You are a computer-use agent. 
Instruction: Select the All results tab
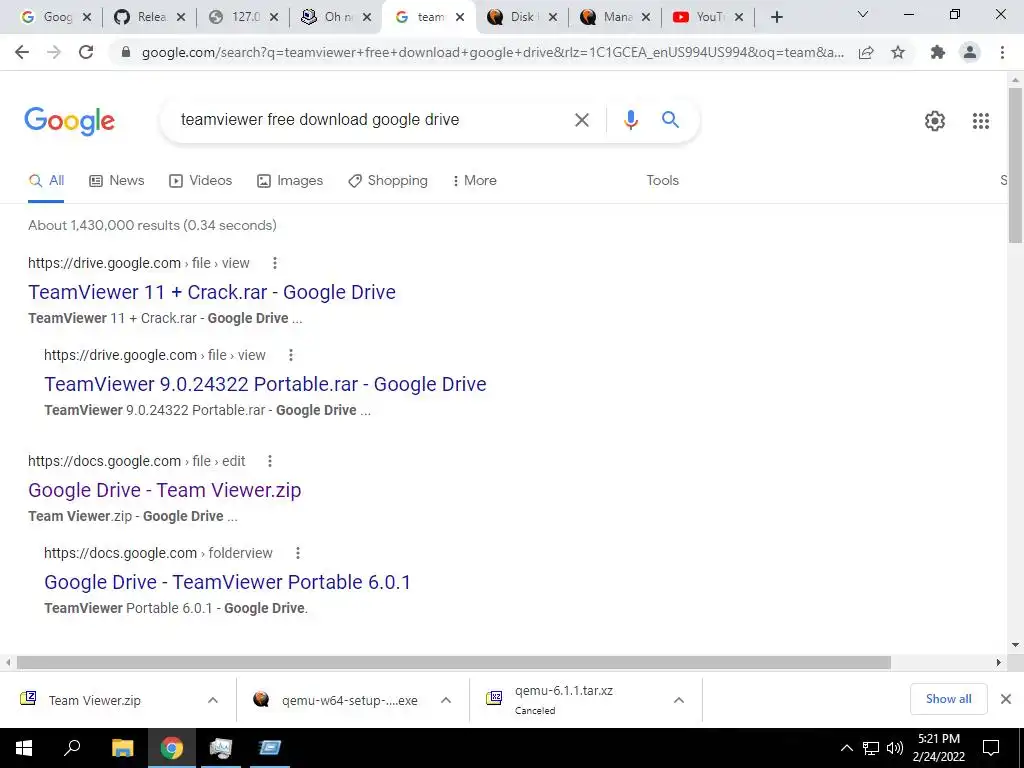click(x=46, y=181)
